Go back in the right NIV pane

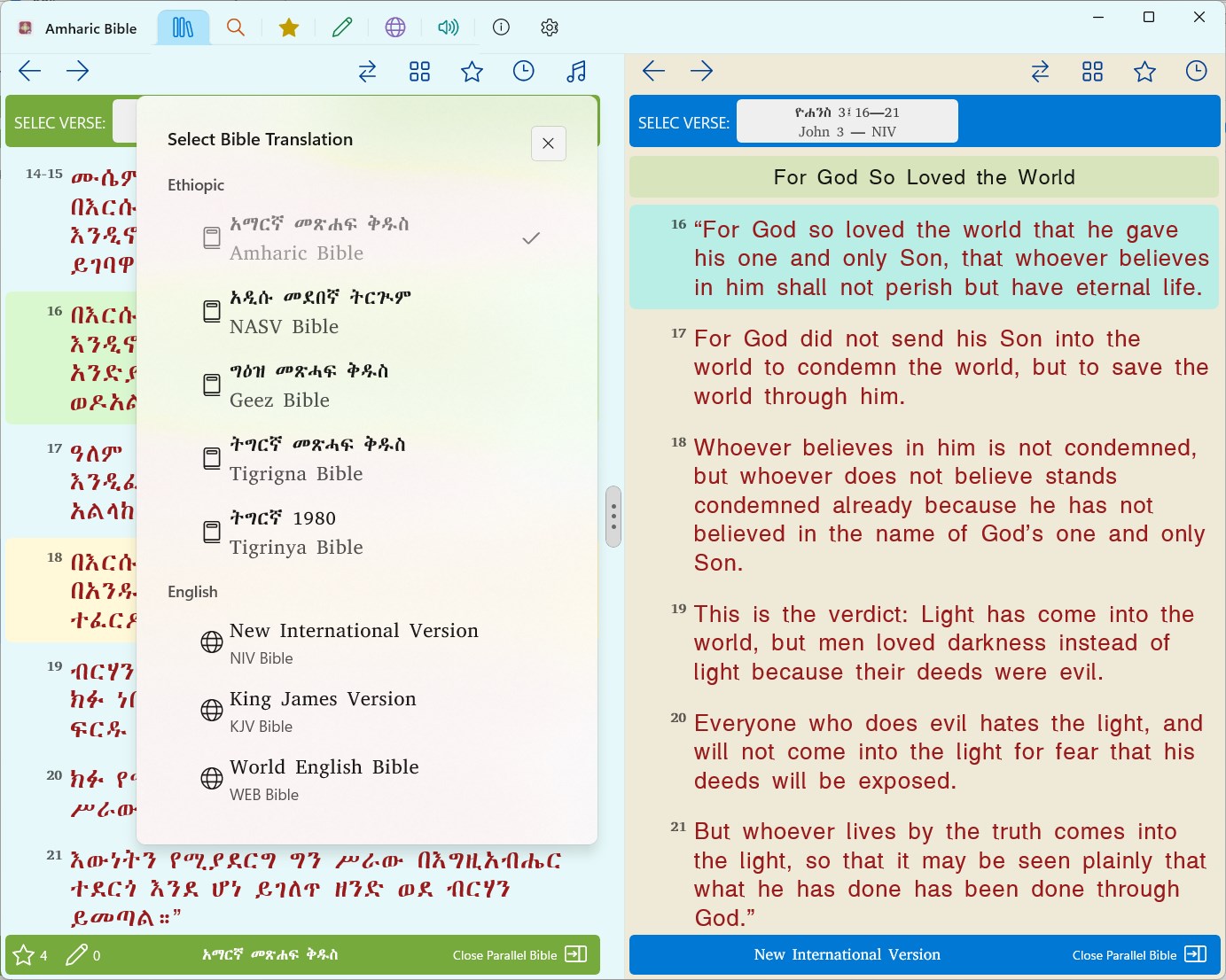[x=653, y=71]
